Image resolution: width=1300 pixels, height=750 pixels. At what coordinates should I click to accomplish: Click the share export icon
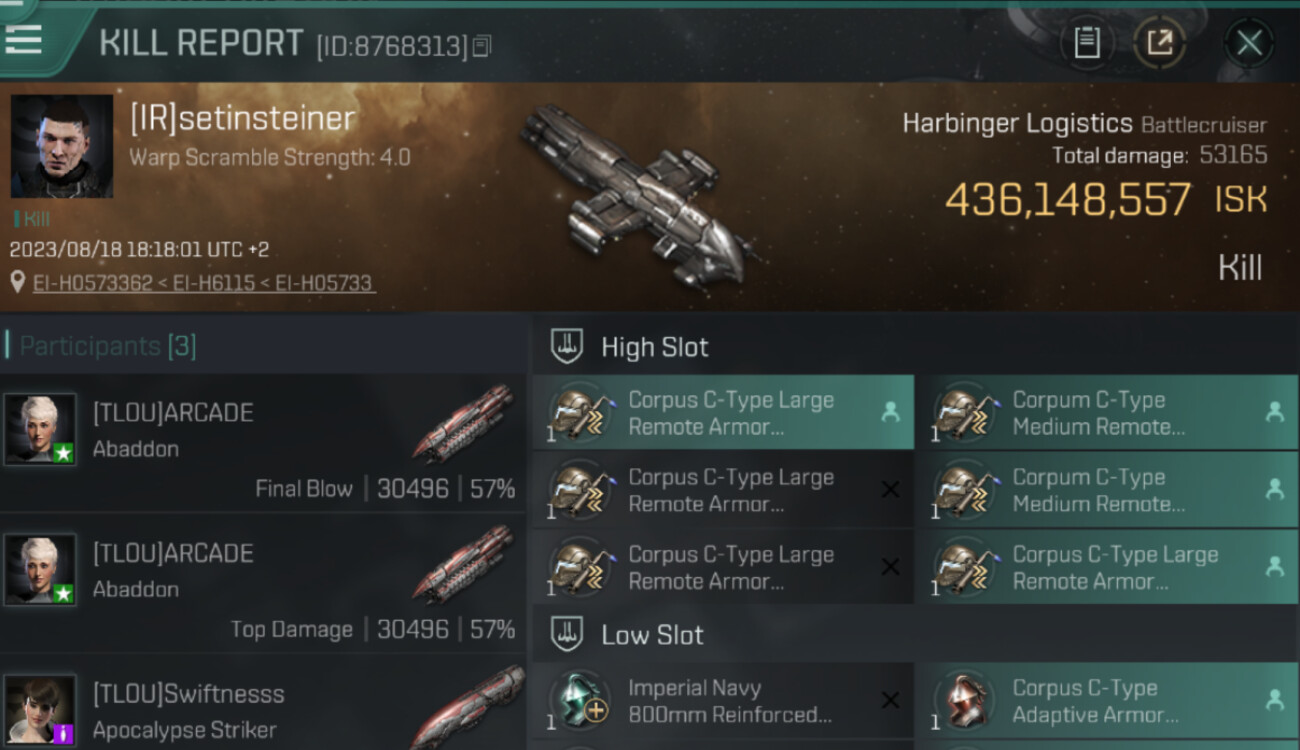coord(1160,43)
